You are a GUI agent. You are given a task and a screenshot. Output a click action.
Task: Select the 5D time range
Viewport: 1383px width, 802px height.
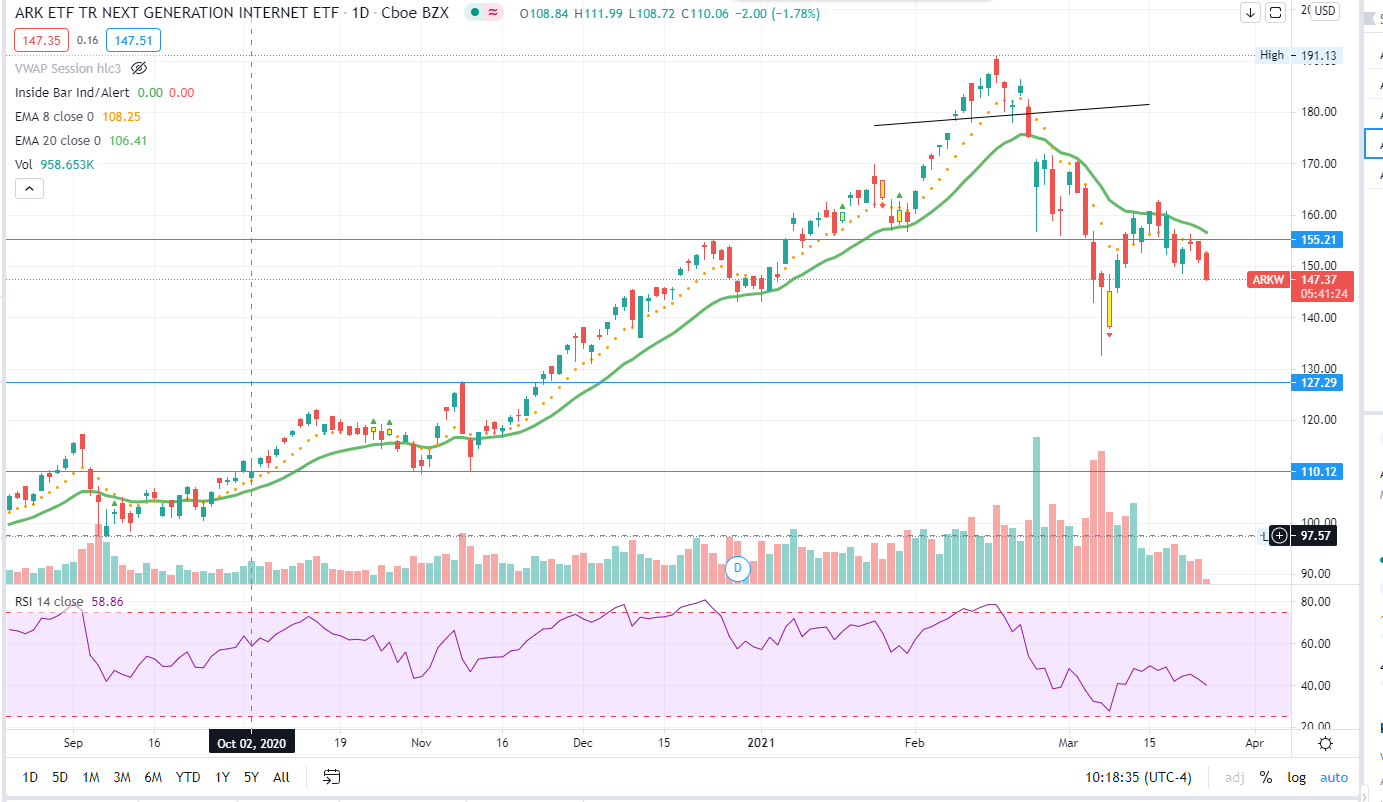point(60,777)
